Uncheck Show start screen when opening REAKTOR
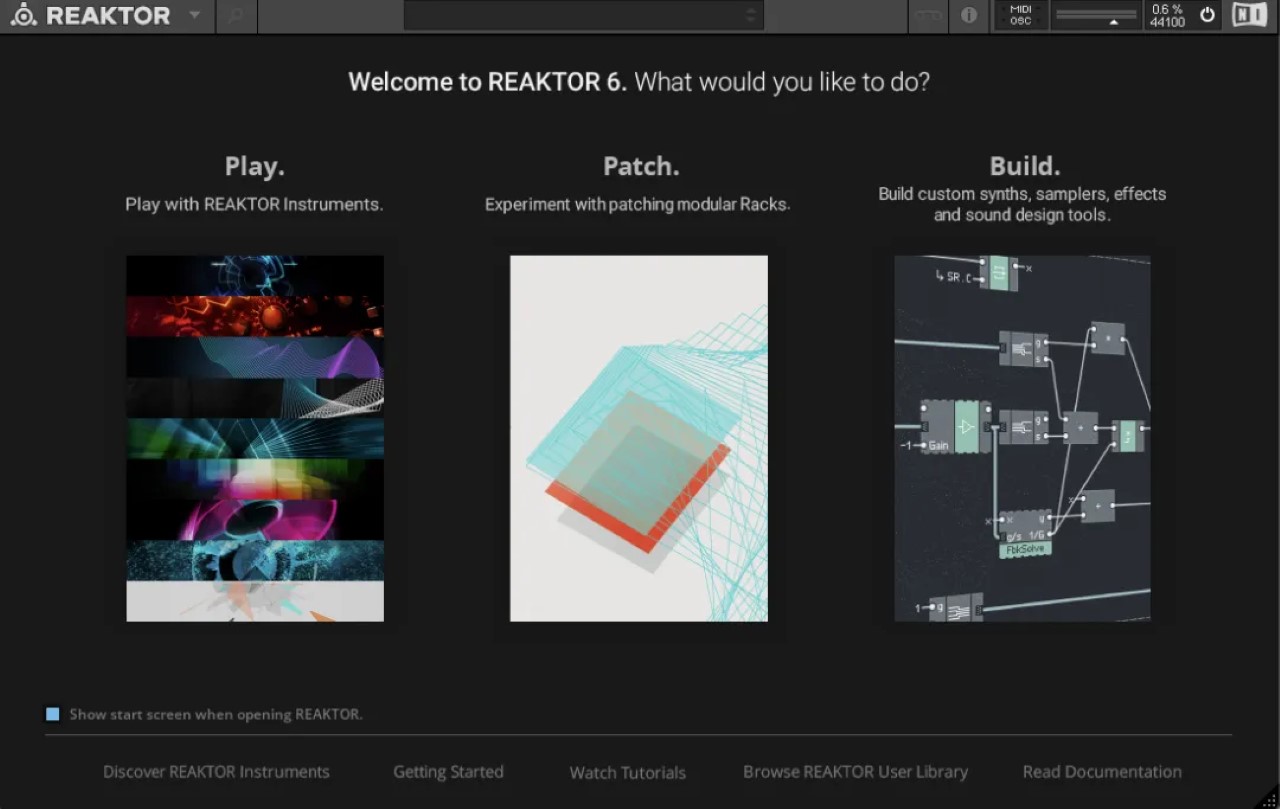 pyautogui.click(x=53, y=714)
